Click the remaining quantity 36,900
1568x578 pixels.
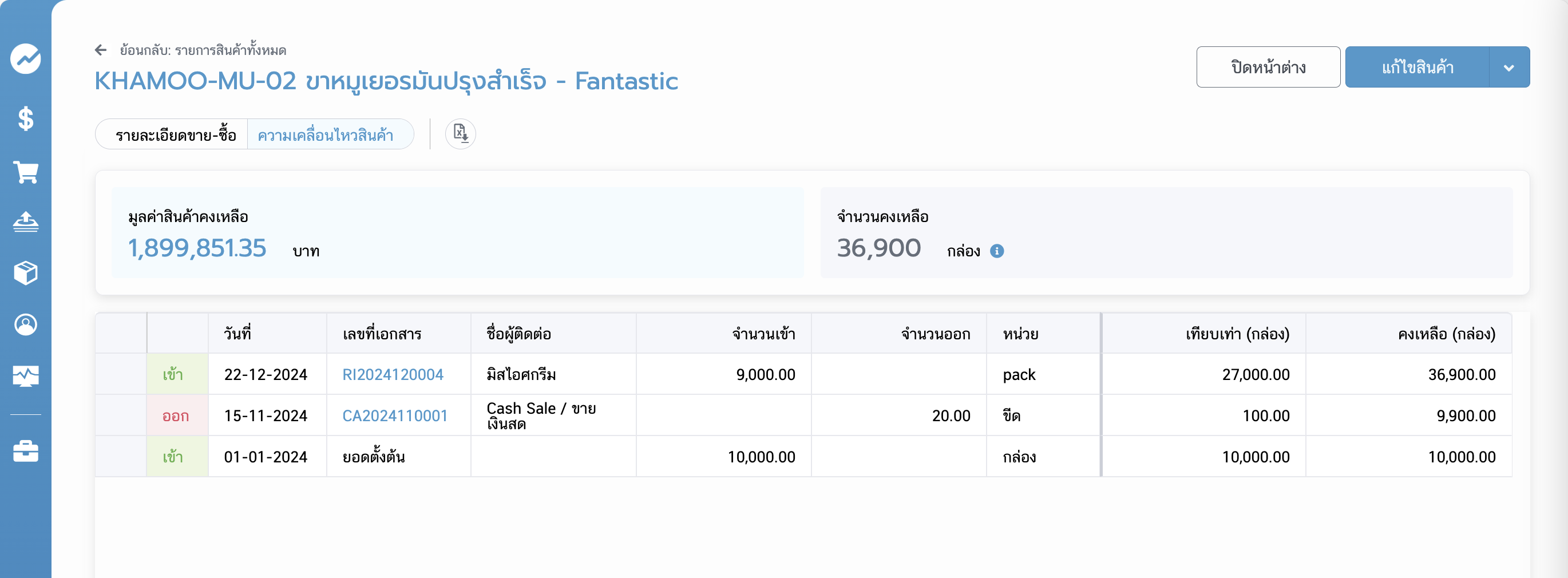point(878,248)
